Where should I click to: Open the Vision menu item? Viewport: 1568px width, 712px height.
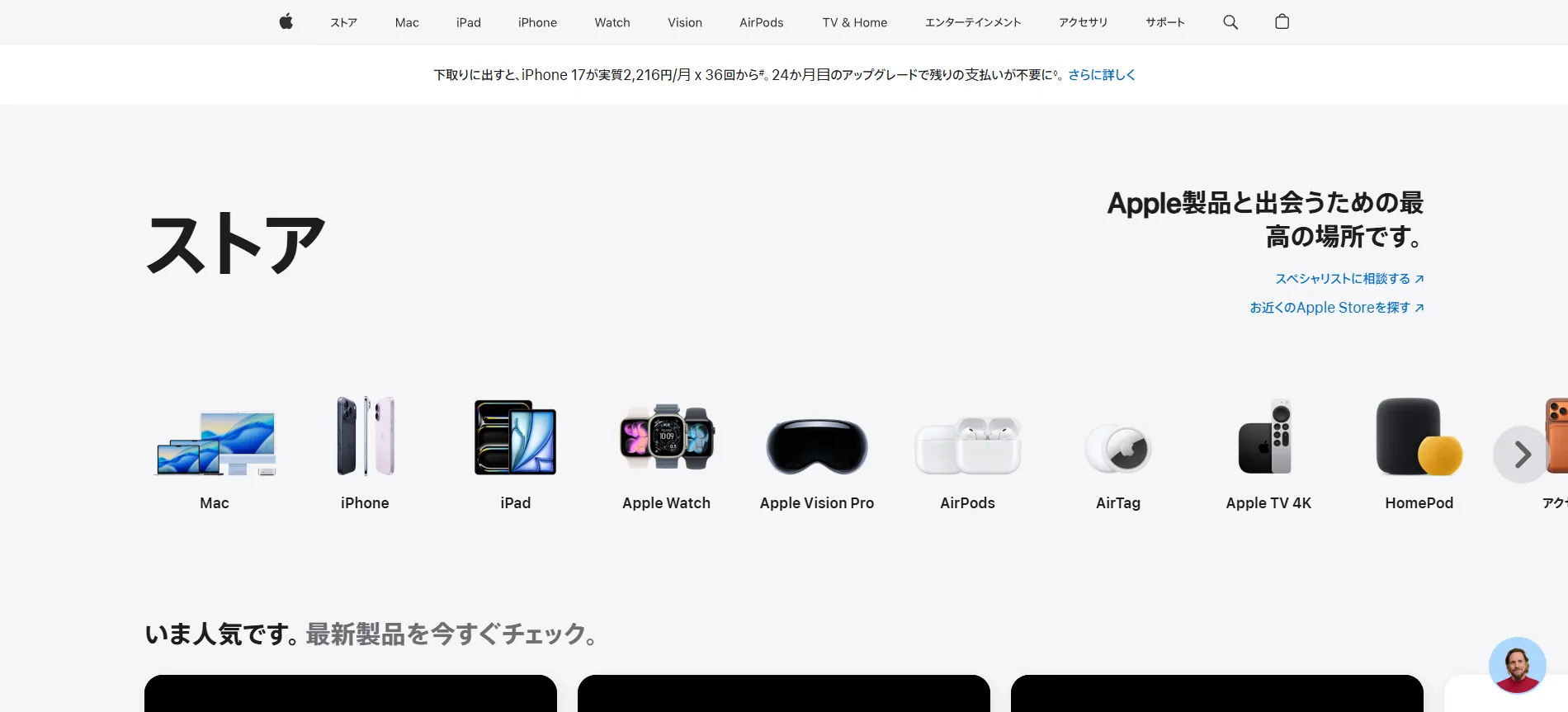tap(685, 22)
